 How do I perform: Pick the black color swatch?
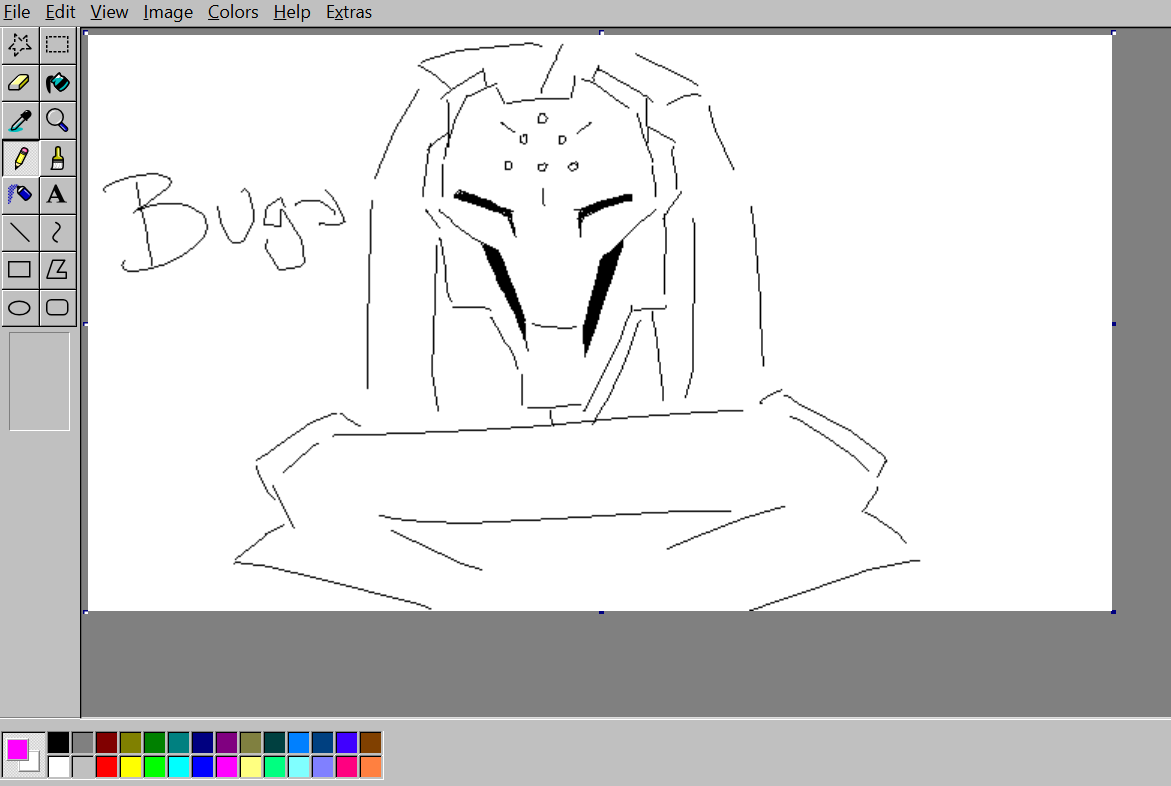click(58, 743)
